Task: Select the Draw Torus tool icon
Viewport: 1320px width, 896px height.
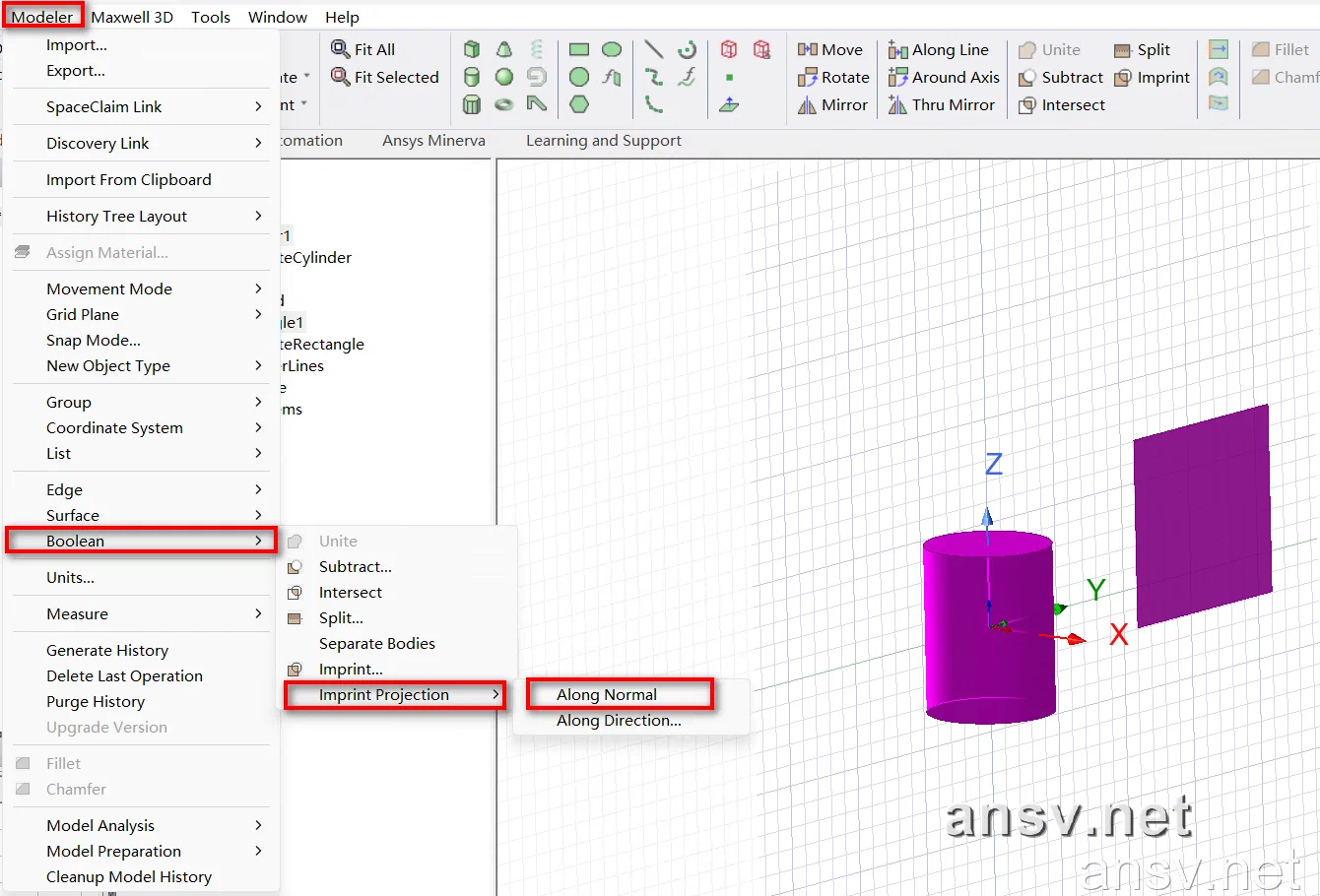Action: pyautogui.click(x=504, y=104)
